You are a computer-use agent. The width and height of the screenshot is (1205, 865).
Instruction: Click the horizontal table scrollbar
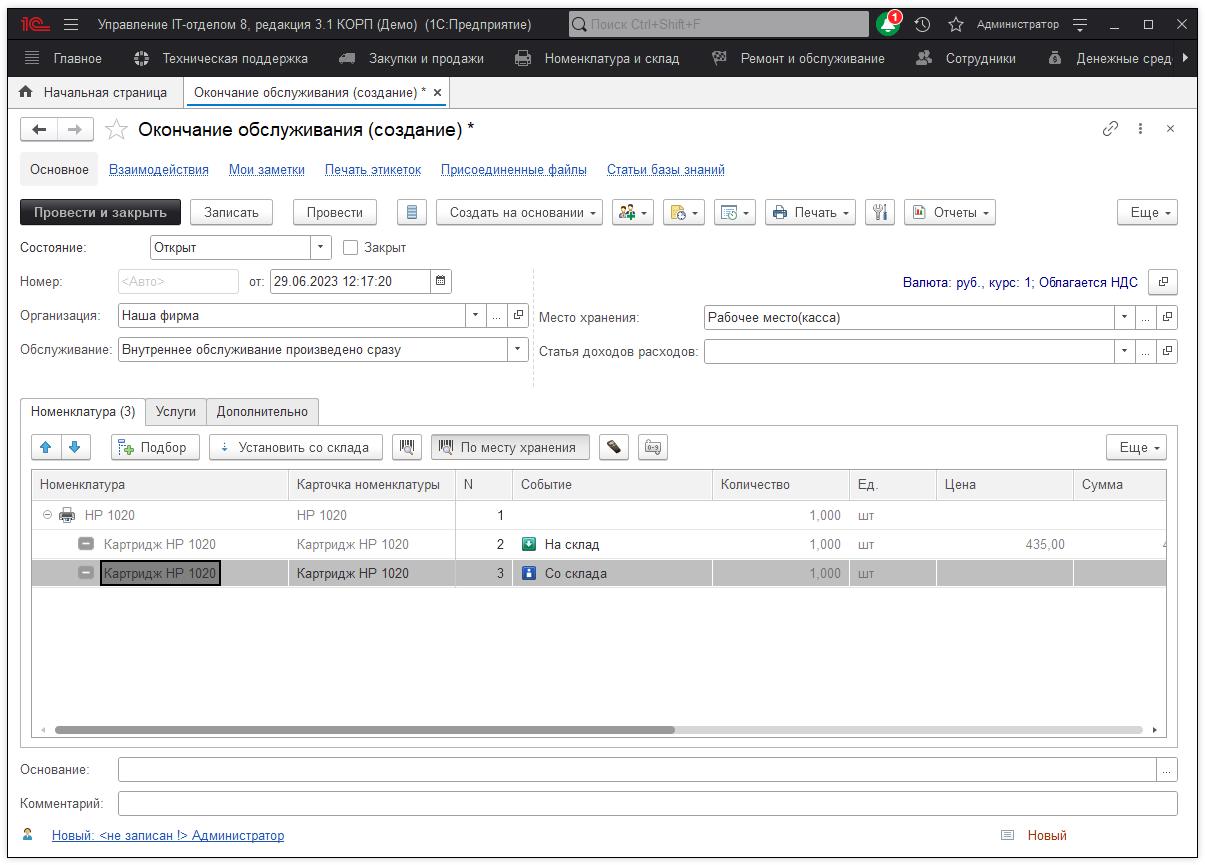(x=364, y=731)
